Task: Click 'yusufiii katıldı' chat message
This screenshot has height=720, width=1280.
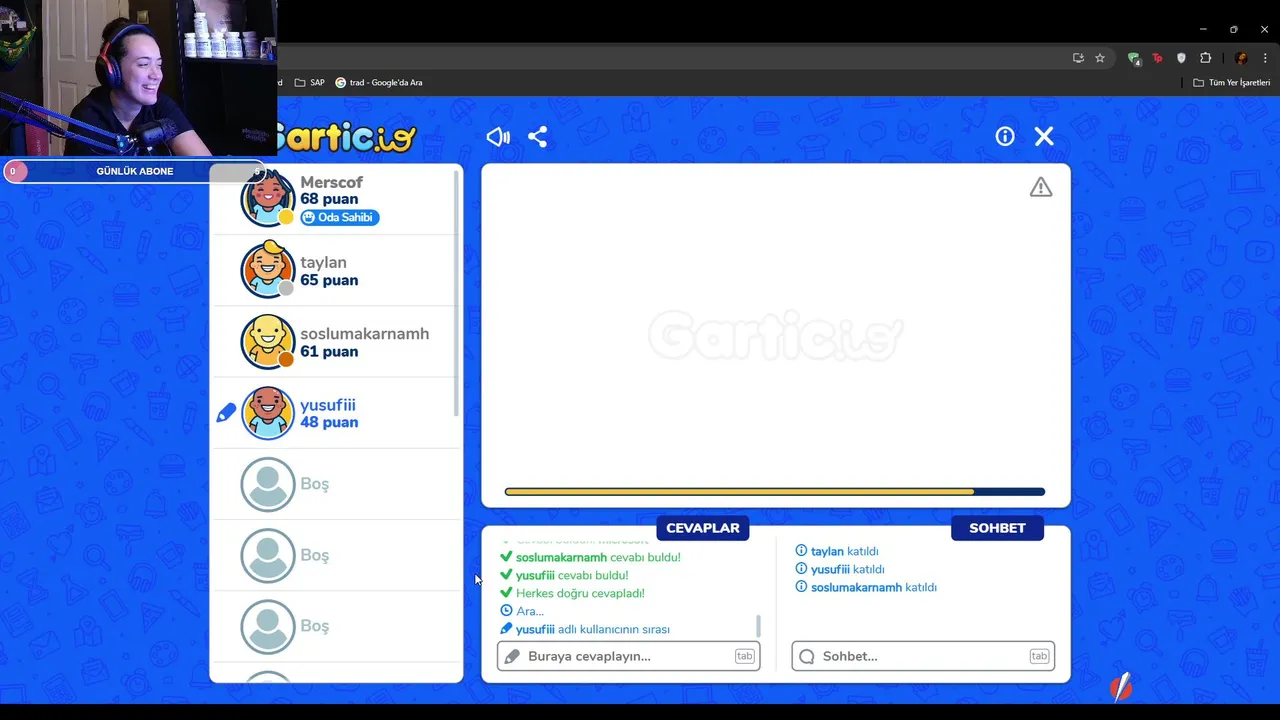Action: click(x=848, y=569)
